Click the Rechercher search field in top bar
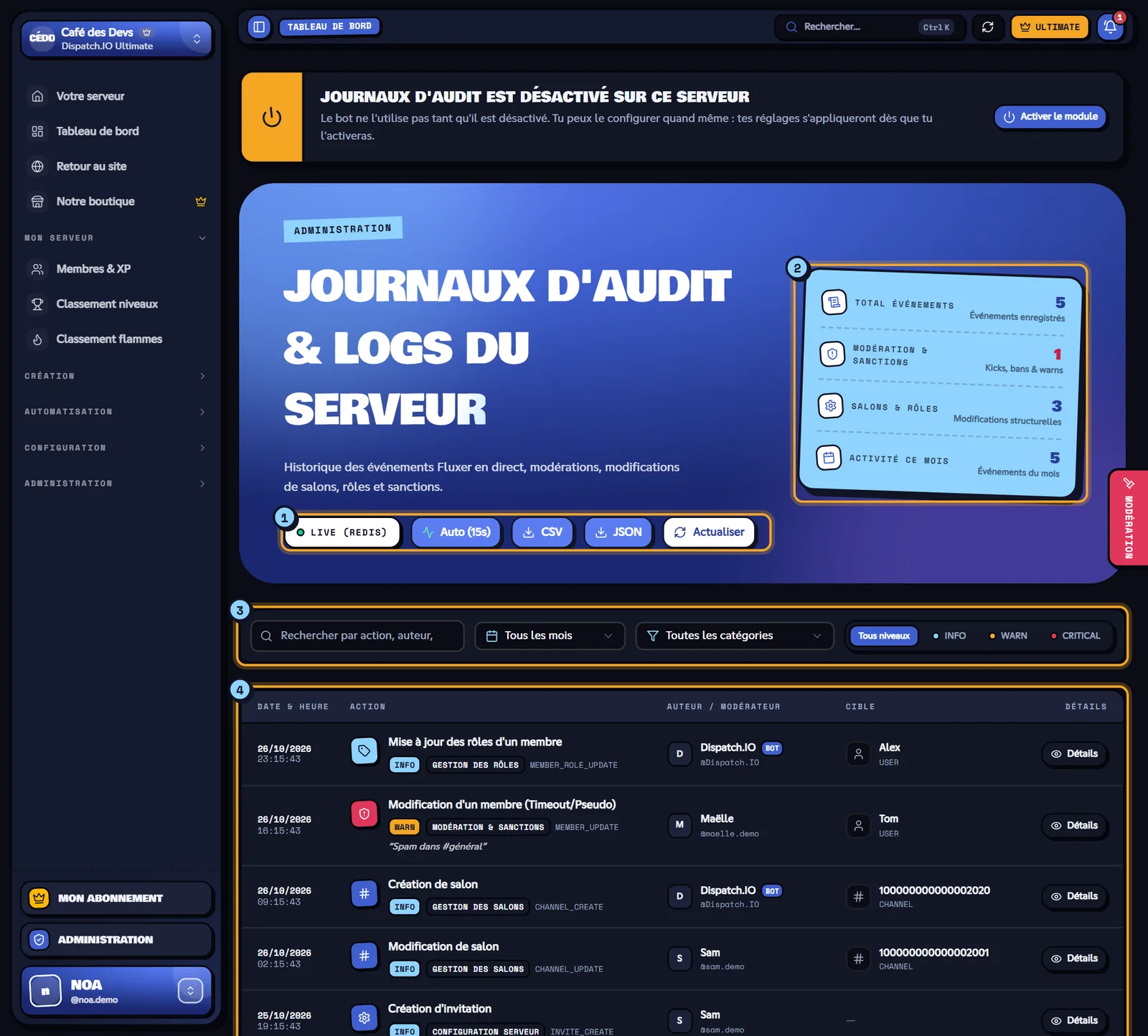This screenshot has height=1036, width=1148. [870, 27]
